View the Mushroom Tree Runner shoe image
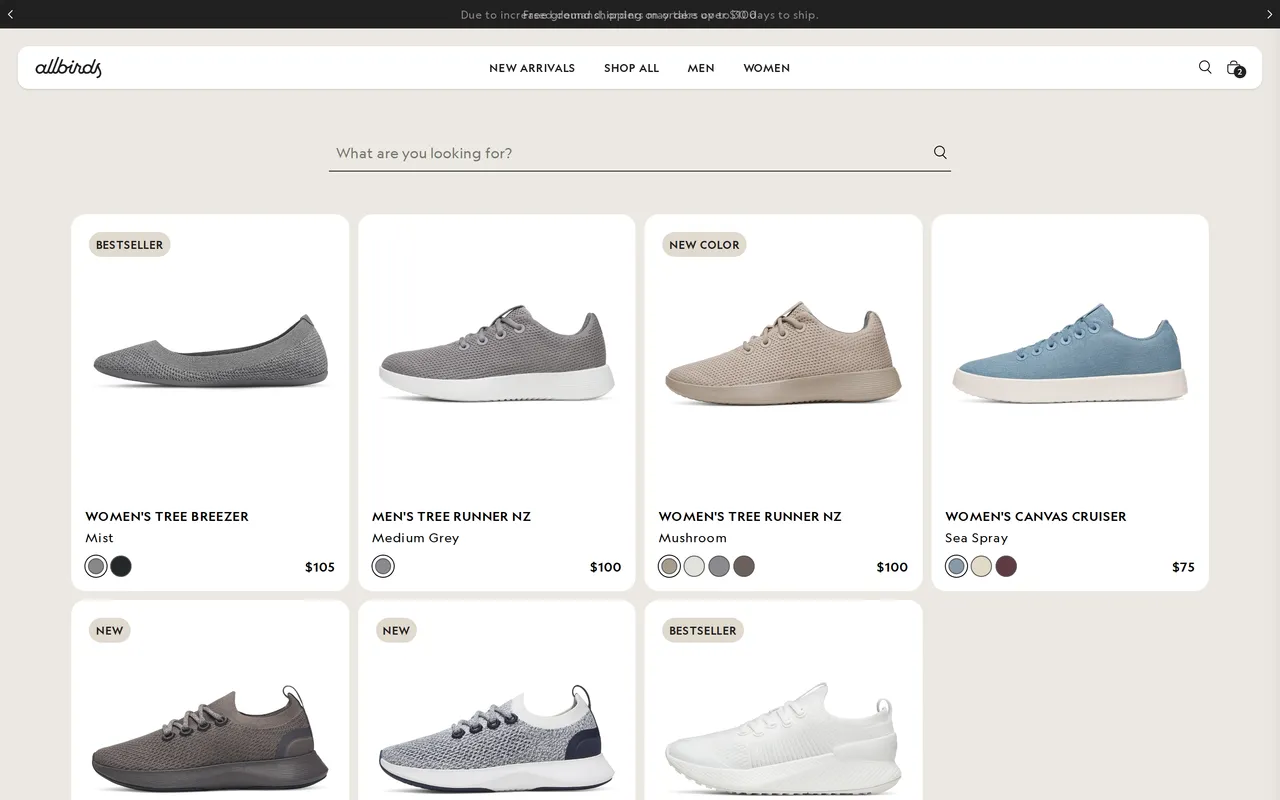This screenshot has width=1280, height=800. coord(783,352)
